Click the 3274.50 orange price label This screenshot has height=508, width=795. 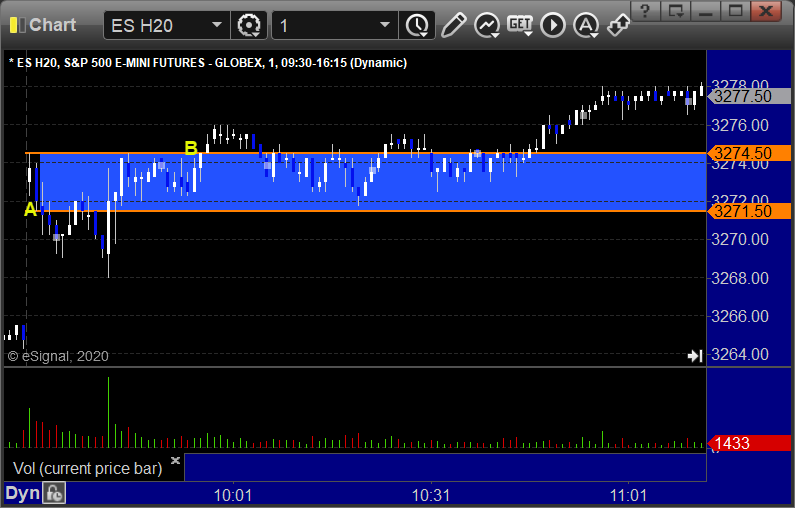tap(749, 153)
